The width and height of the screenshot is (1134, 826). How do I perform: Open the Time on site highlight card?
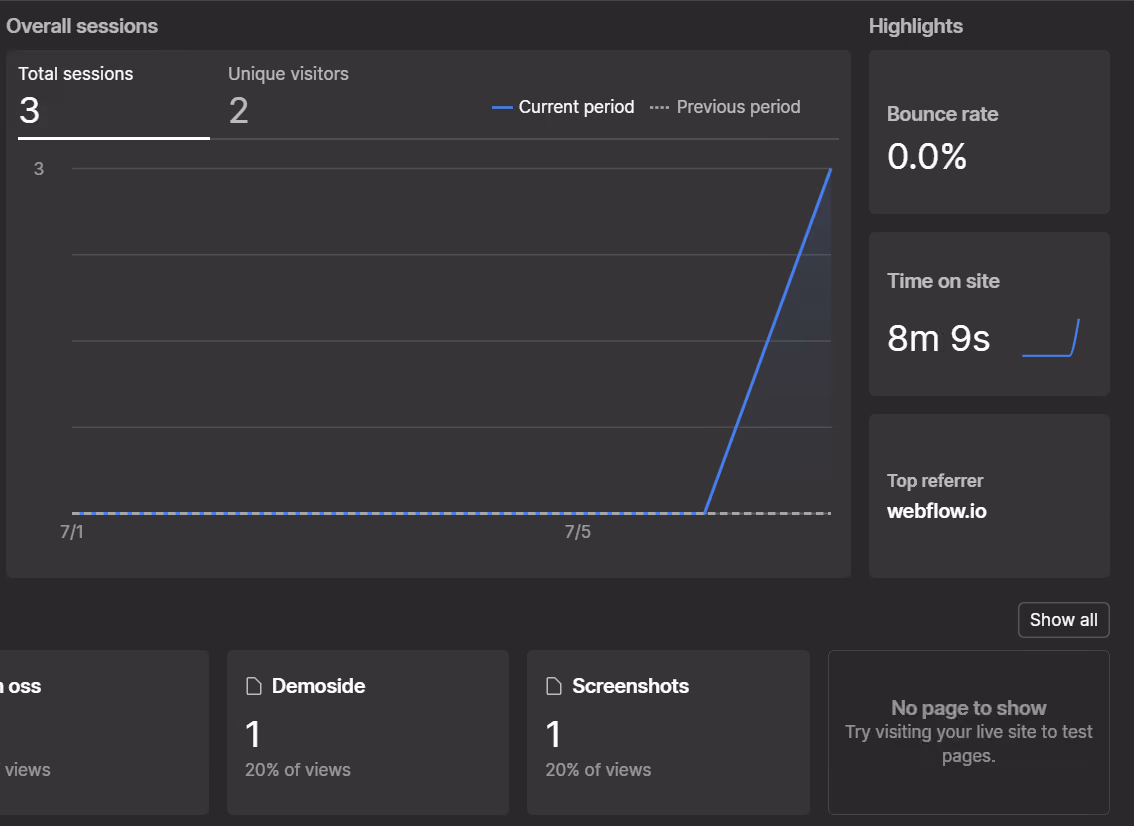[x=989, y=314]
